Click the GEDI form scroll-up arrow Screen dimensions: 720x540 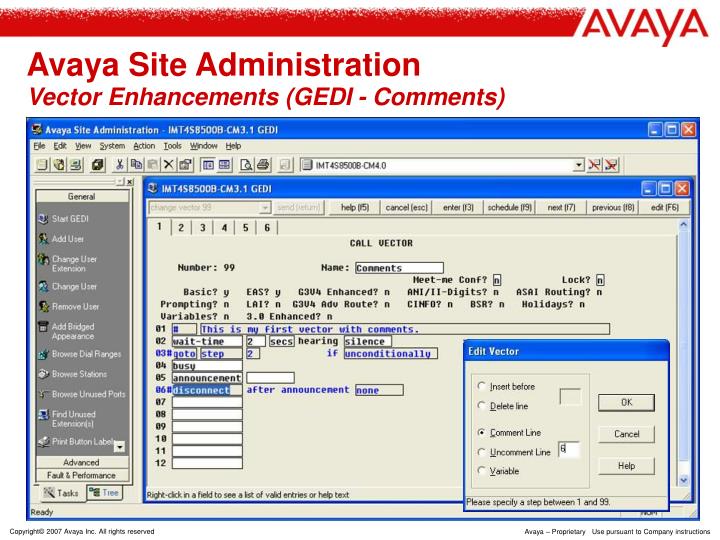[x=683, y=225]
